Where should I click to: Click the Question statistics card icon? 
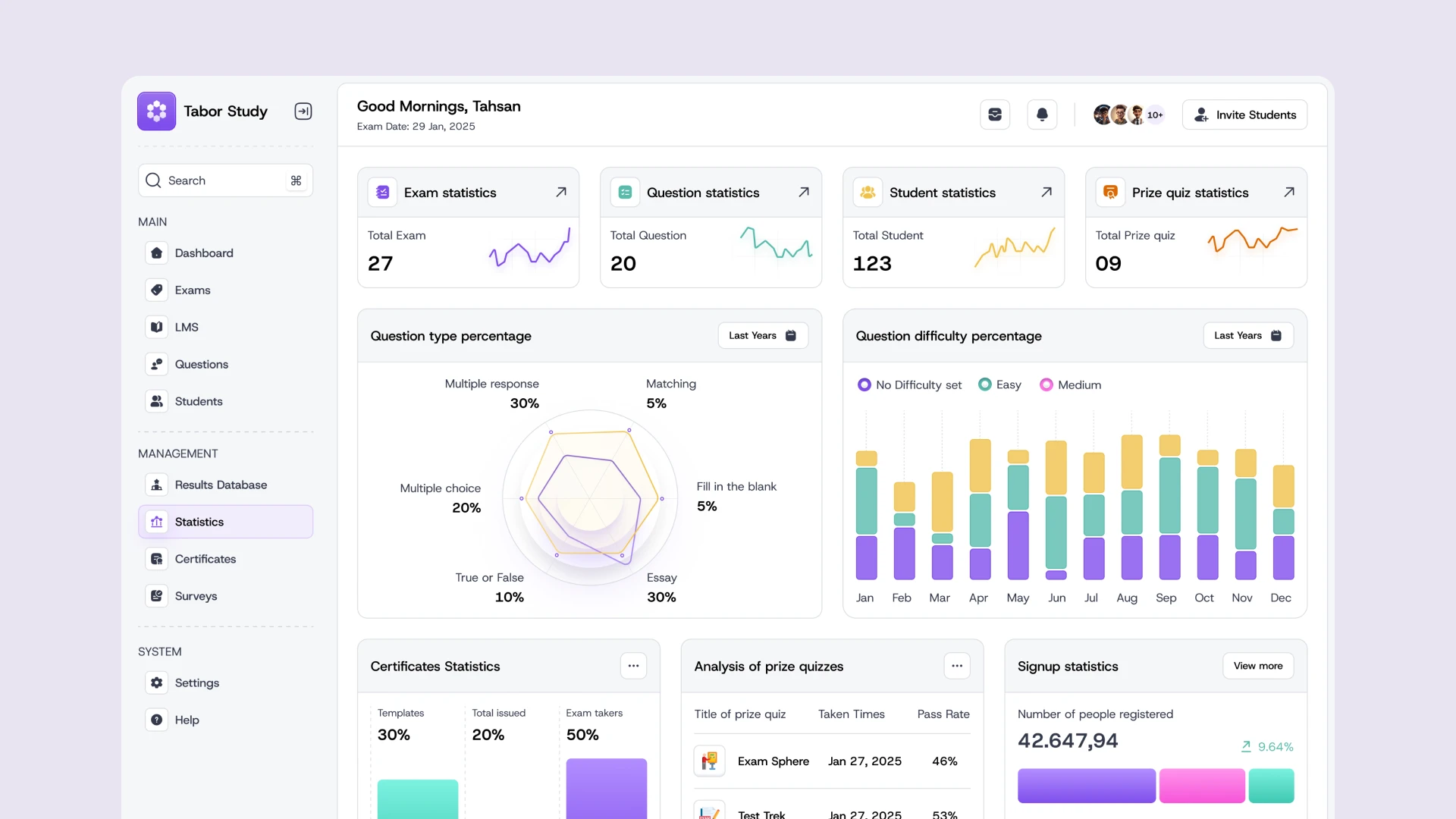pos(625,193)
